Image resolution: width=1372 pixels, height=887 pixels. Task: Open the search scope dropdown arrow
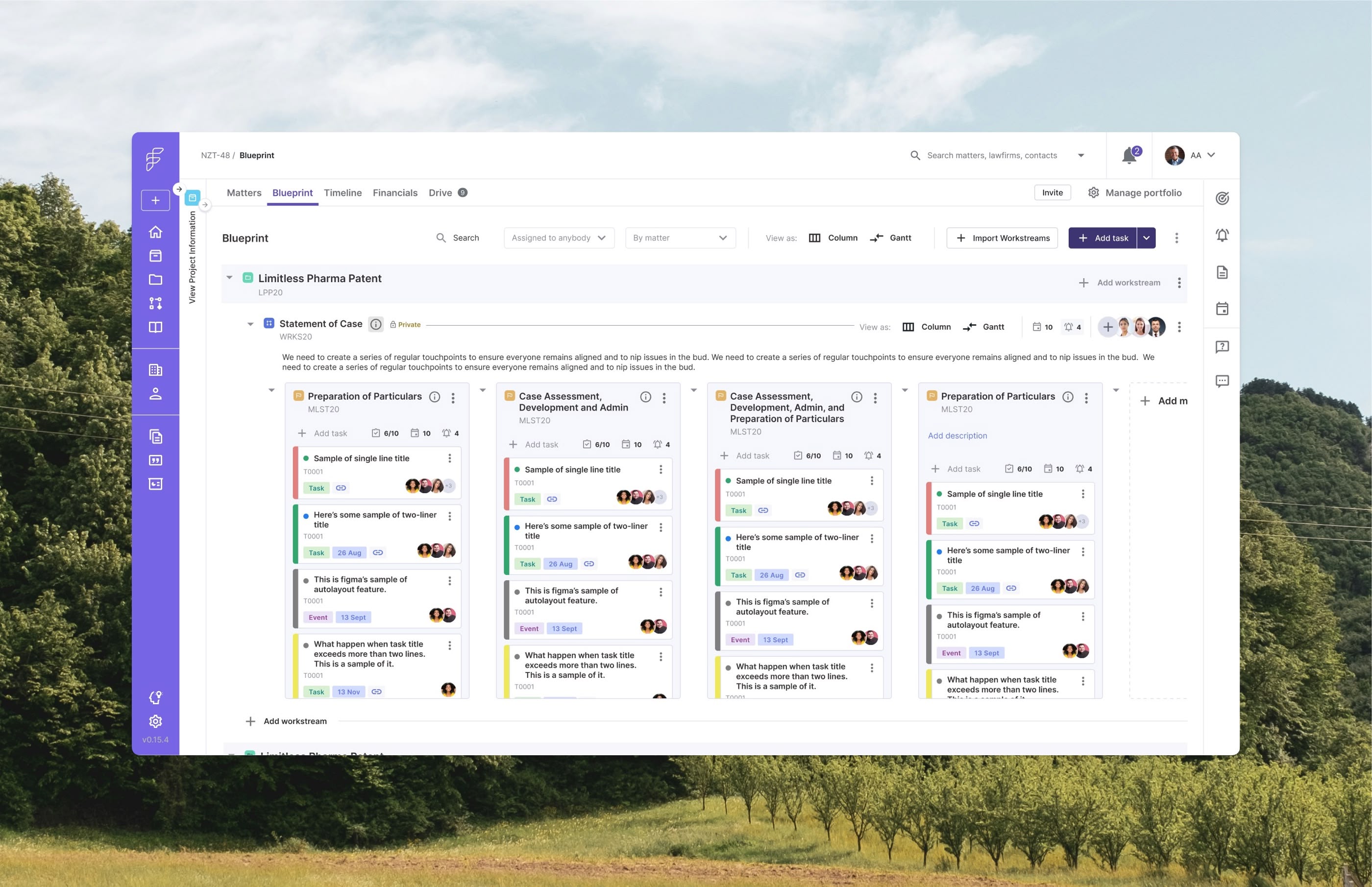click(x=1081, y=156)
